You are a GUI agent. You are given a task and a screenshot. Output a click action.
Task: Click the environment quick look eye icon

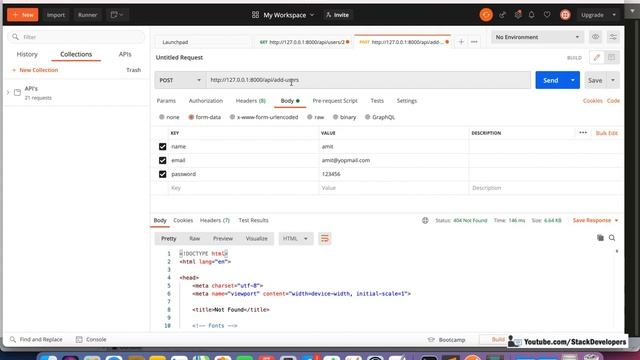pyautogui.click(x=596, y=37)
